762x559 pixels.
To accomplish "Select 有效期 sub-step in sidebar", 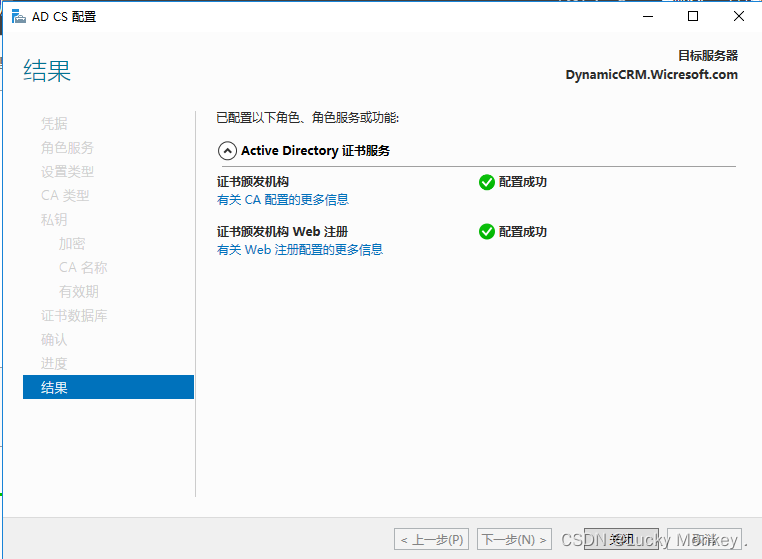I will point(79,292).
